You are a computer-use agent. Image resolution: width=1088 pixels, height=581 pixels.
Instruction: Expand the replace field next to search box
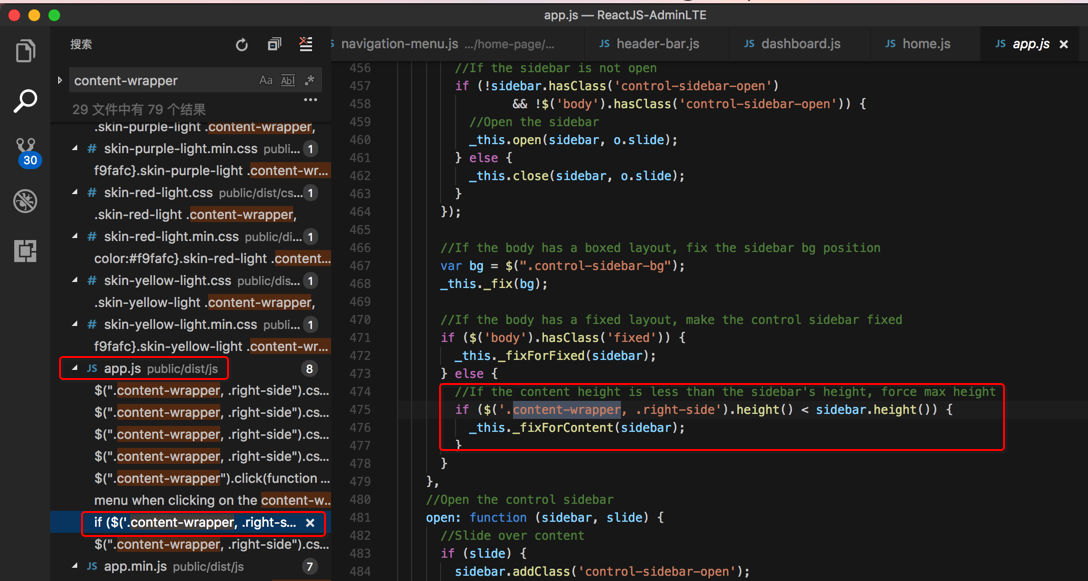coord(60,80)
